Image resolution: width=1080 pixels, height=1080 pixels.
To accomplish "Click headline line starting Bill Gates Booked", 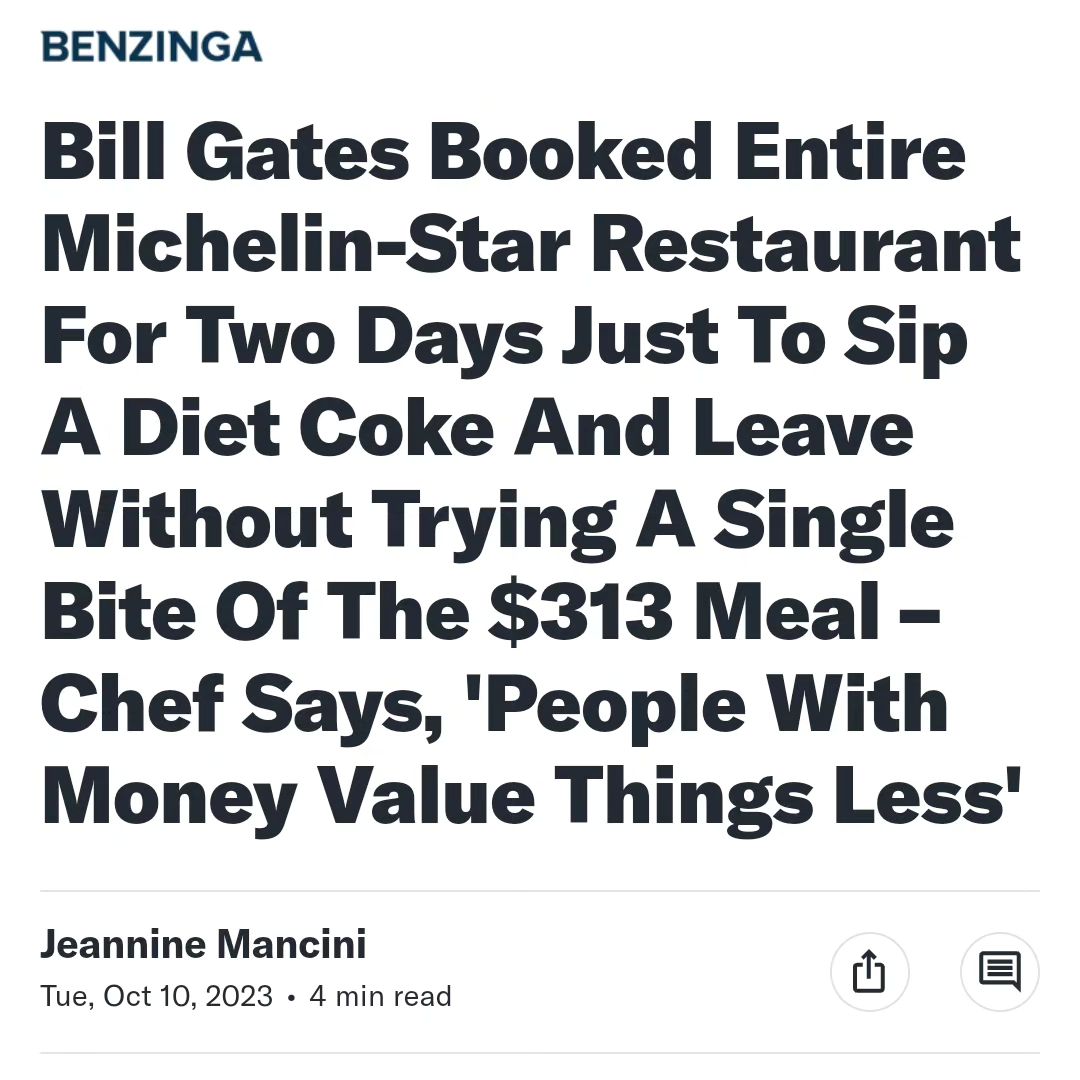I will coord(503,152).
